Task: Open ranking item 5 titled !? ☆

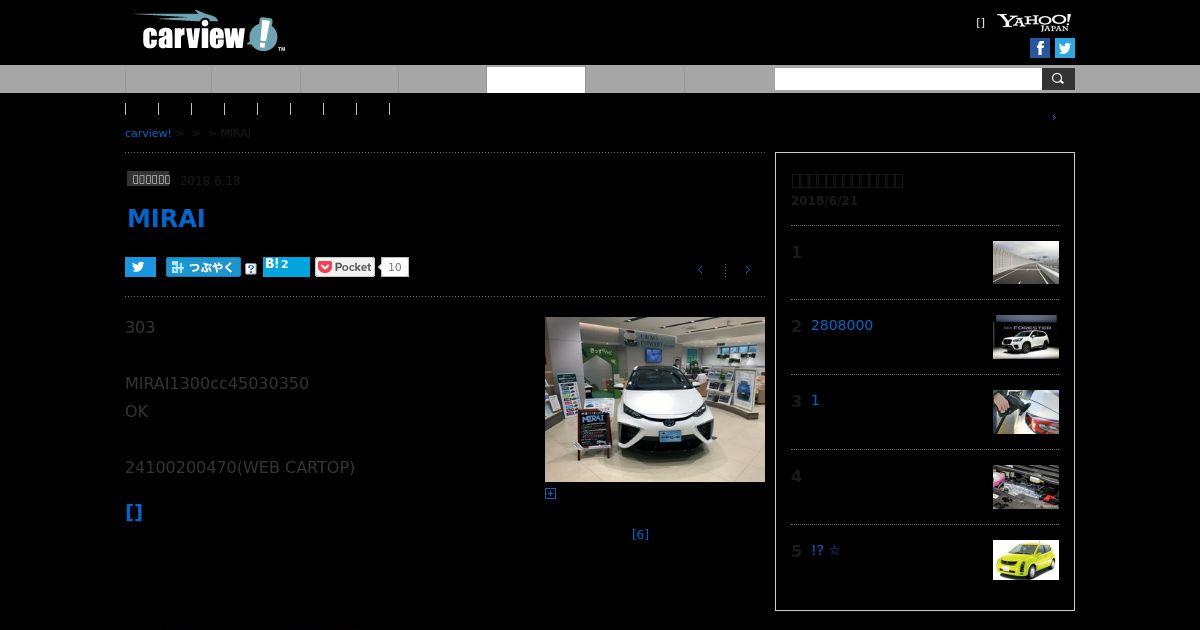Action: click(826, 550)
